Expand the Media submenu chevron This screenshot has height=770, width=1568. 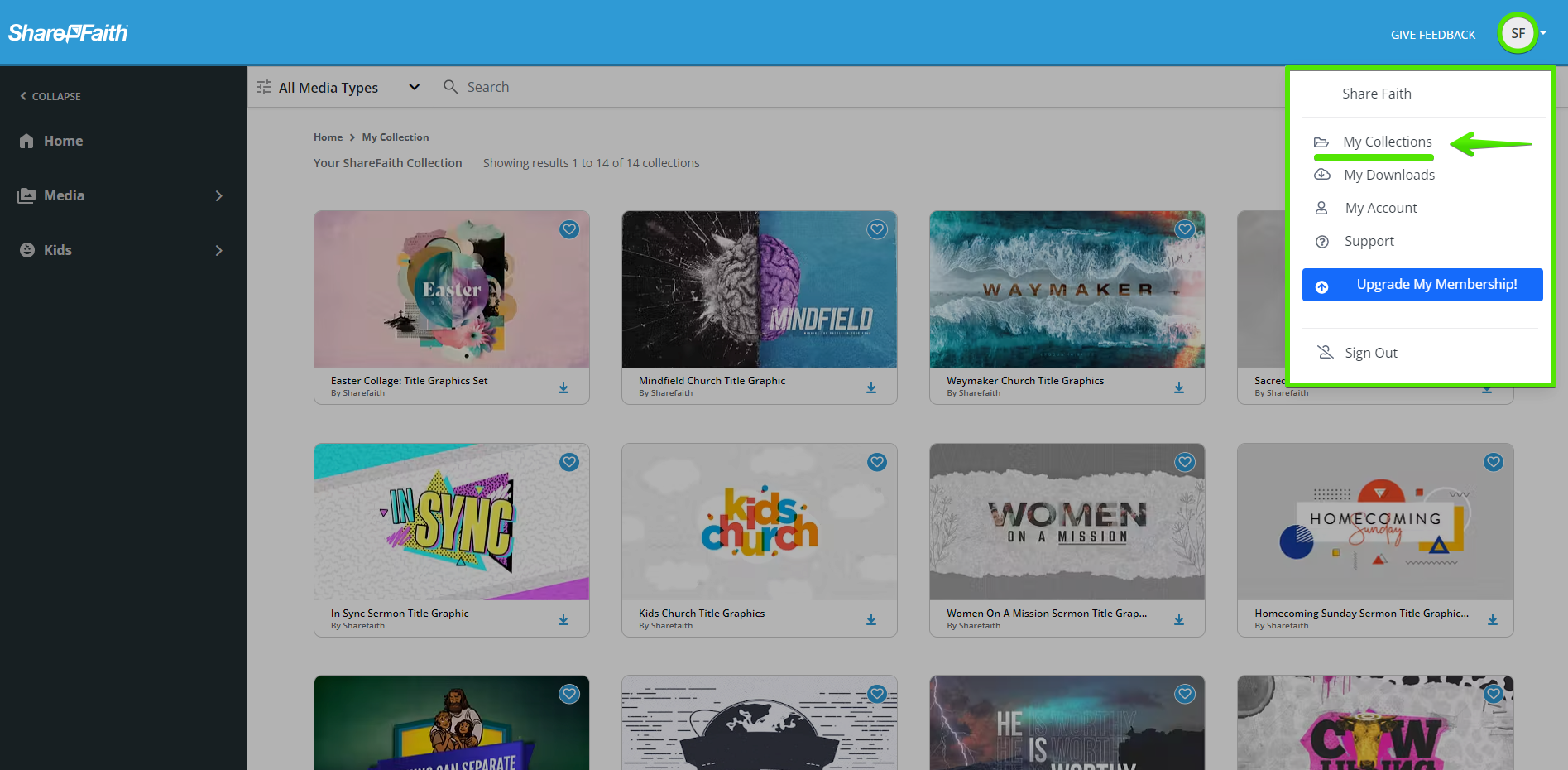click(218, 195)
